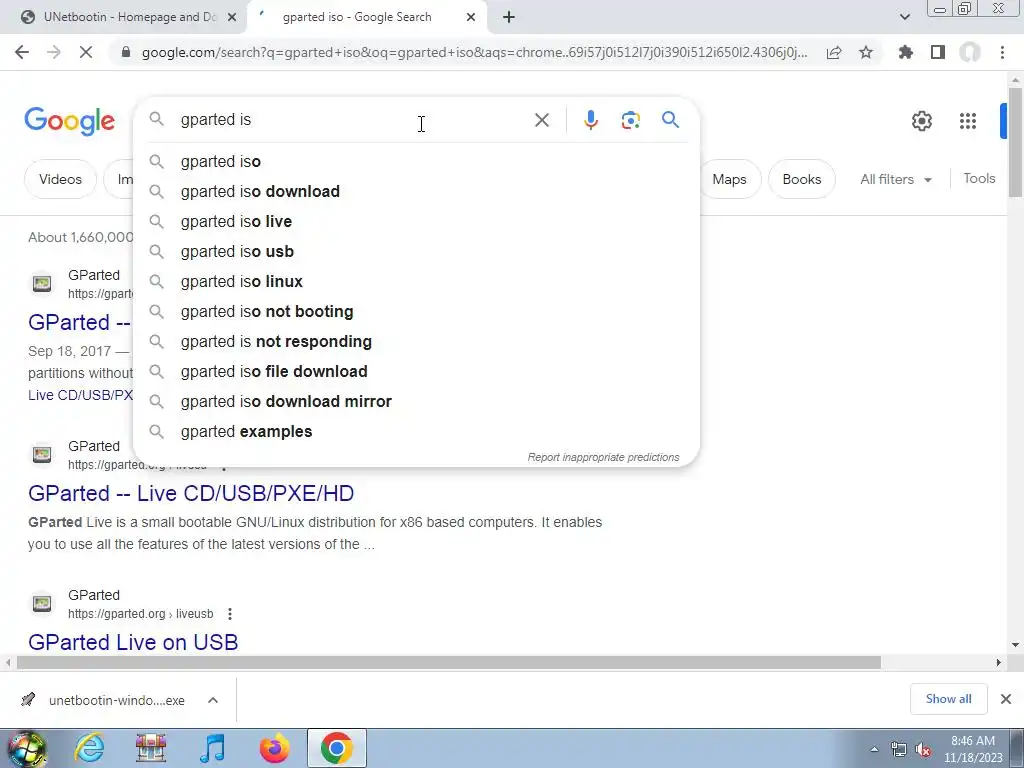Open Chrome three-dot menu

click(1002, 52)
